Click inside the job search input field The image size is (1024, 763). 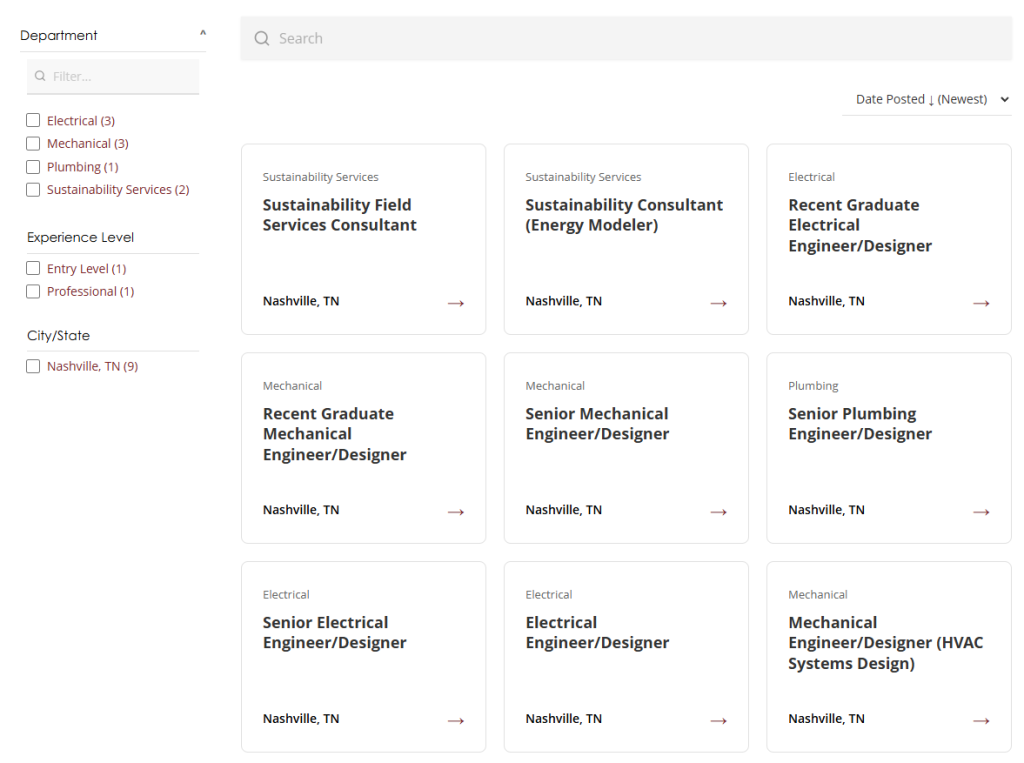500,38
